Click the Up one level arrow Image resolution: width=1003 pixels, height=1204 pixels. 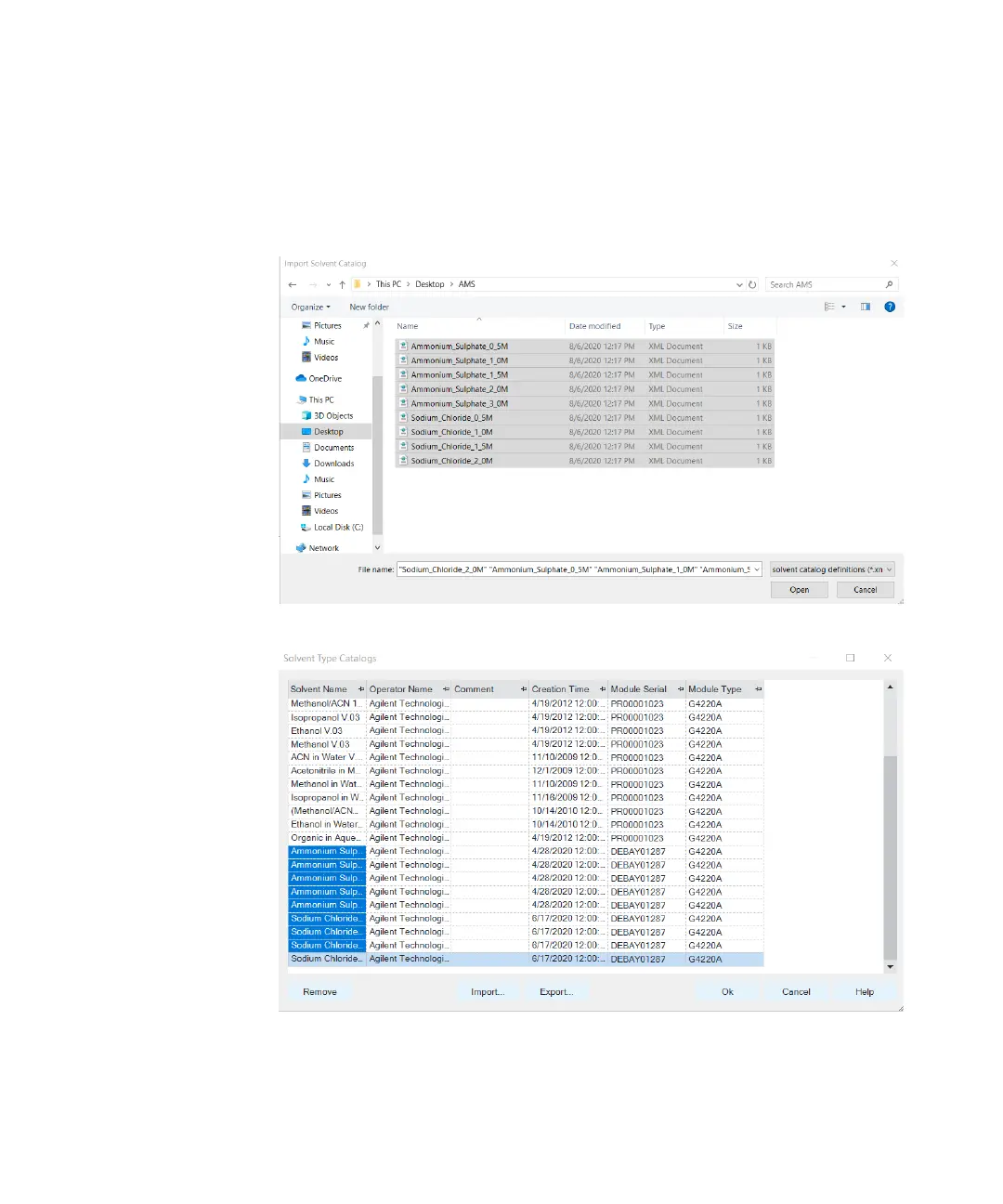click(342, 284)
